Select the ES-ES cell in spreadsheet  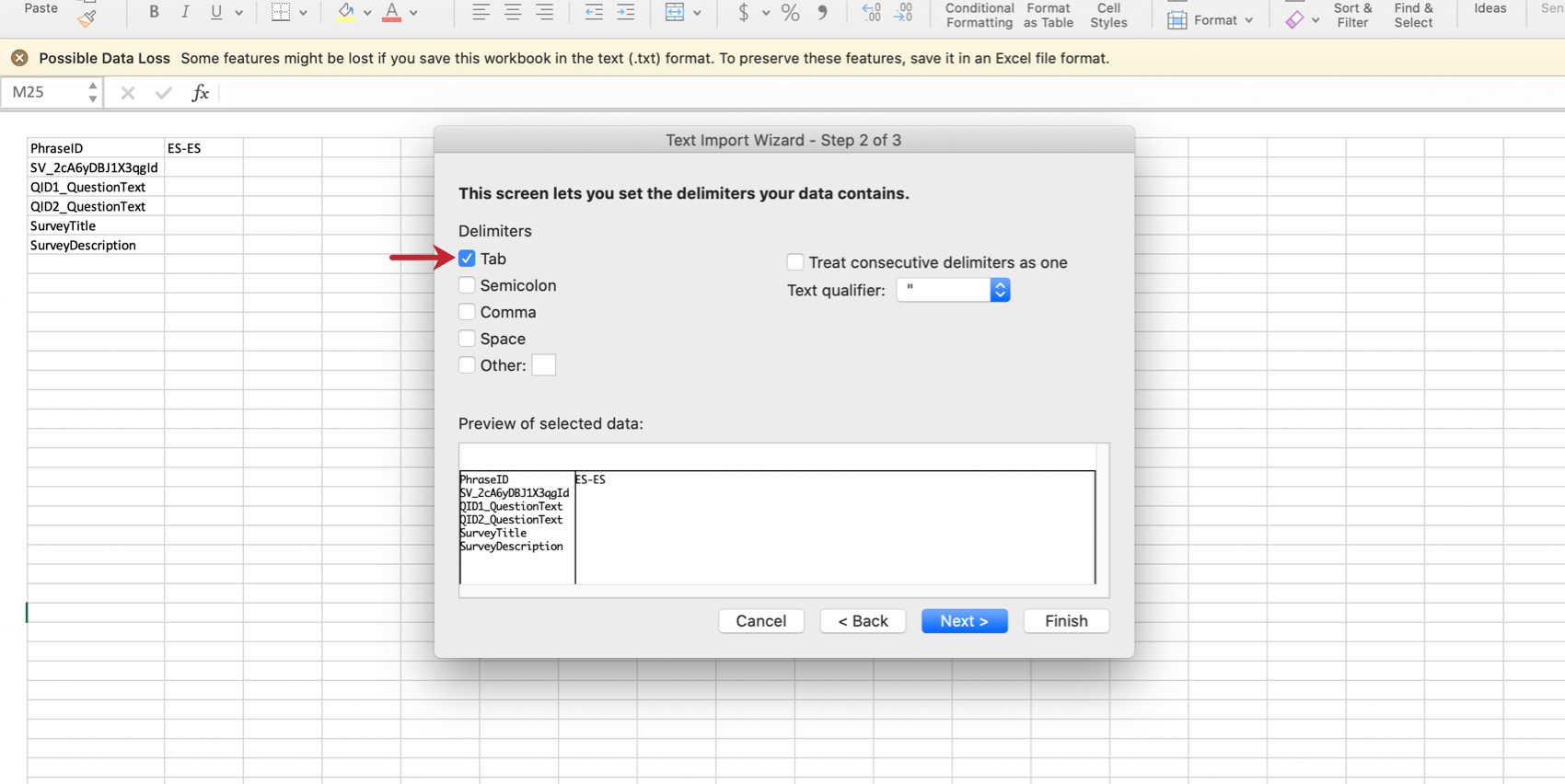203,148
